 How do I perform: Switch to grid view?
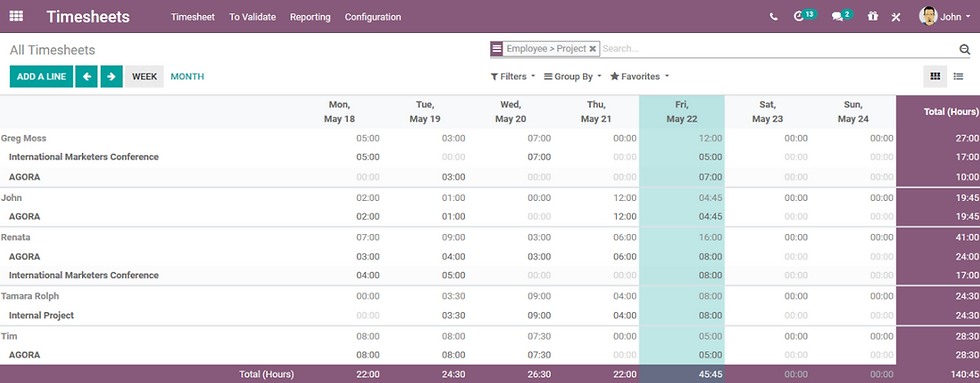pos(935,76)
